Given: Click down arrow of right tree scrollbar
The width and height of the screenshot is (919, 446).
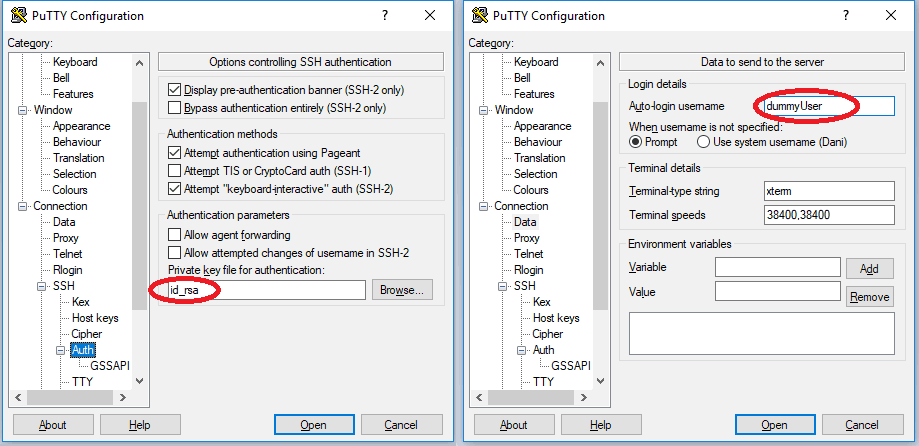Looking at the screenshot, I should 600,381.
